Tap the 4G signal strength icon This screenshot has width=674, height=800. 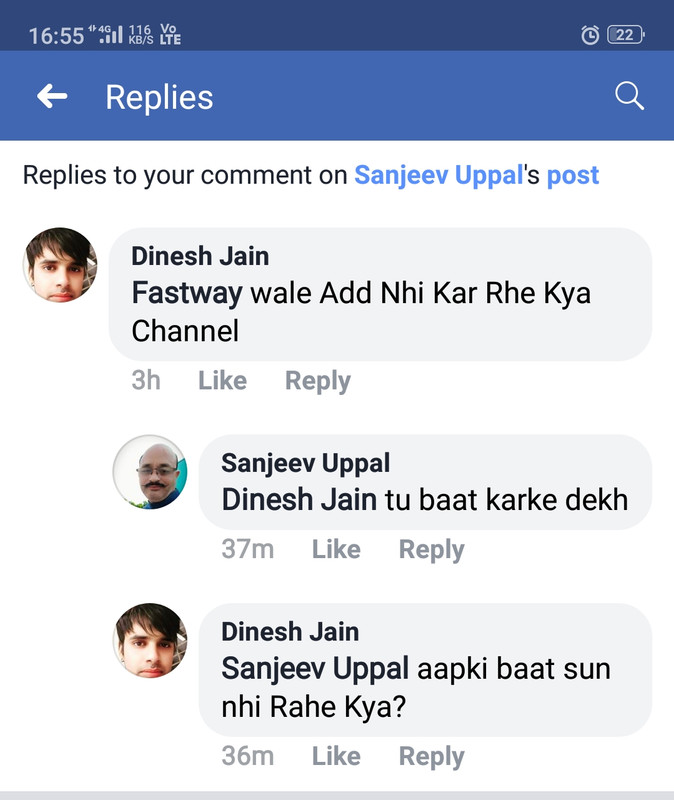tap(106, 34)
